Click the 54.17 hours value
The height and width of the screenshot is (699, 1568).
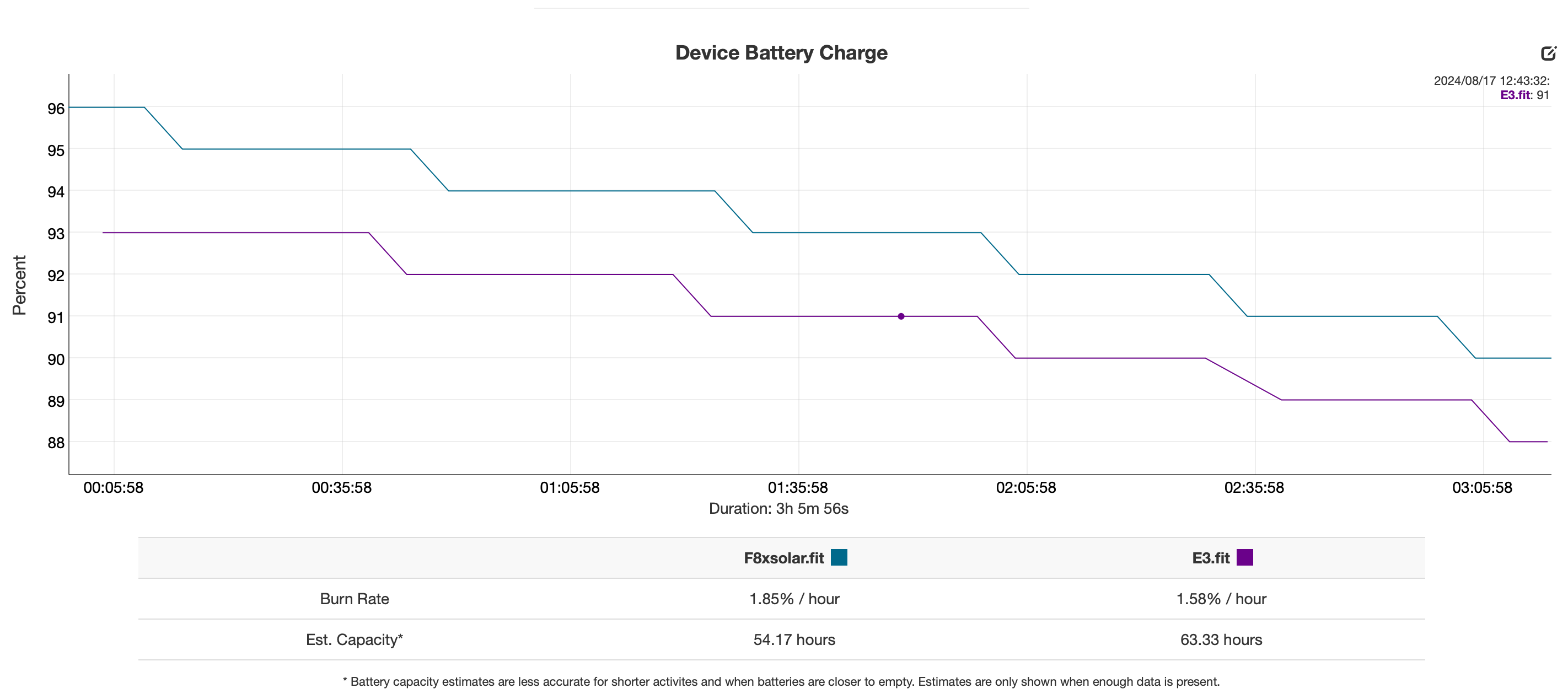click(794, 639)
